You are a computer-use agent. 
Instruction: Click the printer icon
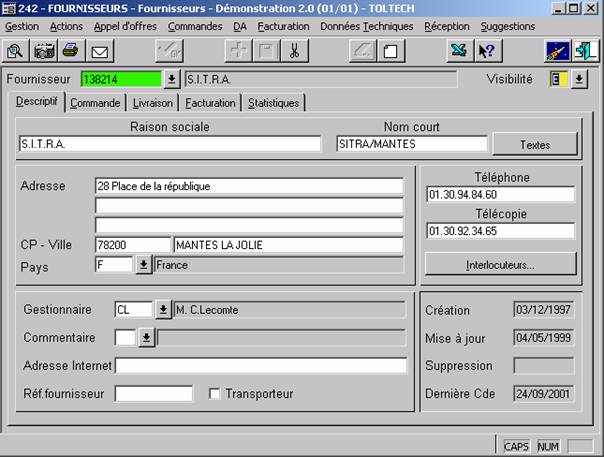click(71, 50)
